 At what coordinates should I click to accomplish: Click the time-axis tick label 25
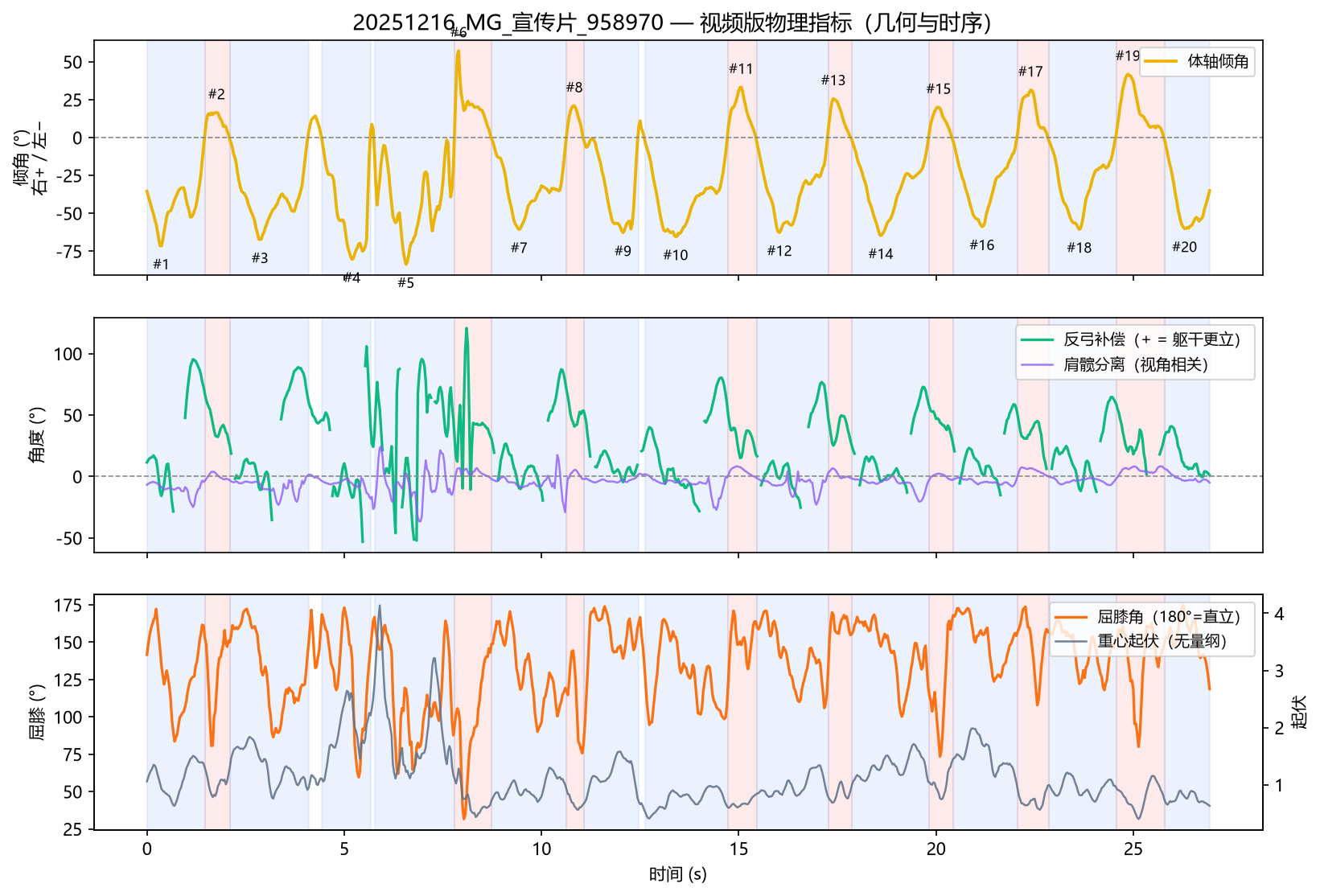(x=1133, y=849)
